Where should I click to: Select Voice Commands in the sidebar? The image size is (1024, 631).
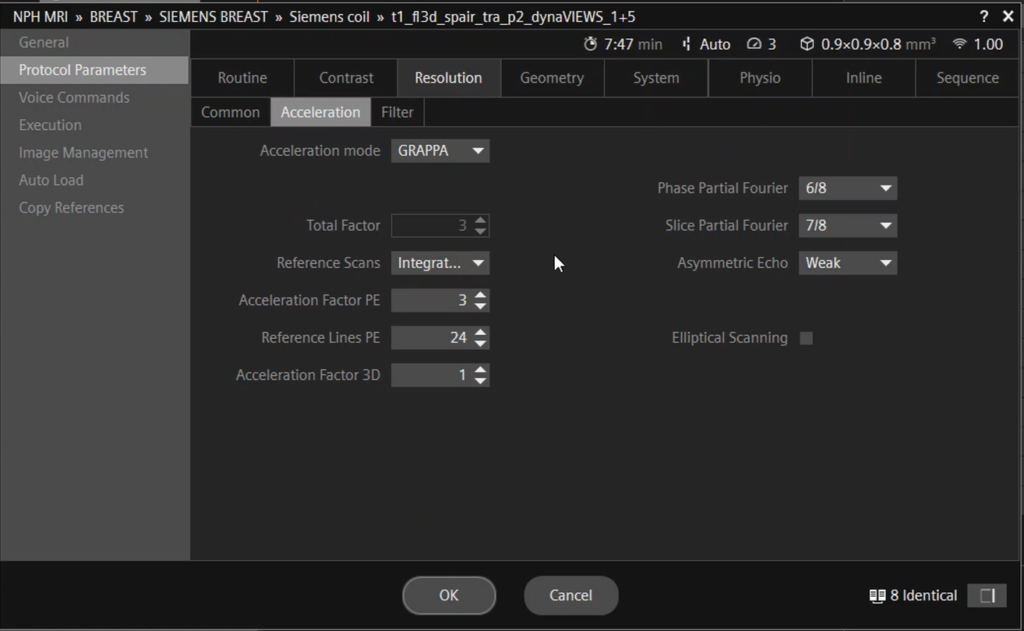point(74,97)
